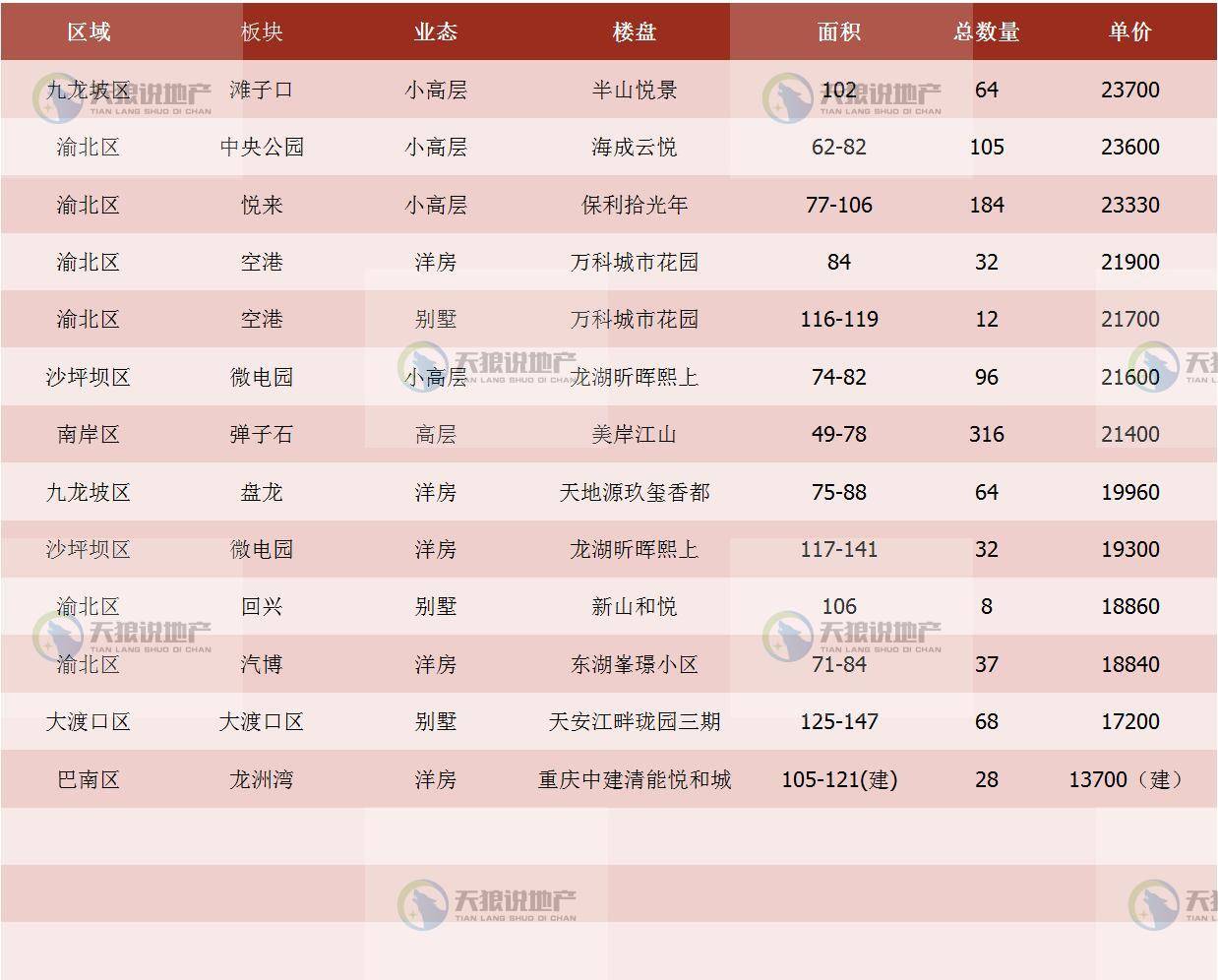
Task: Select the 板块 column header
Action: [262, 31]
